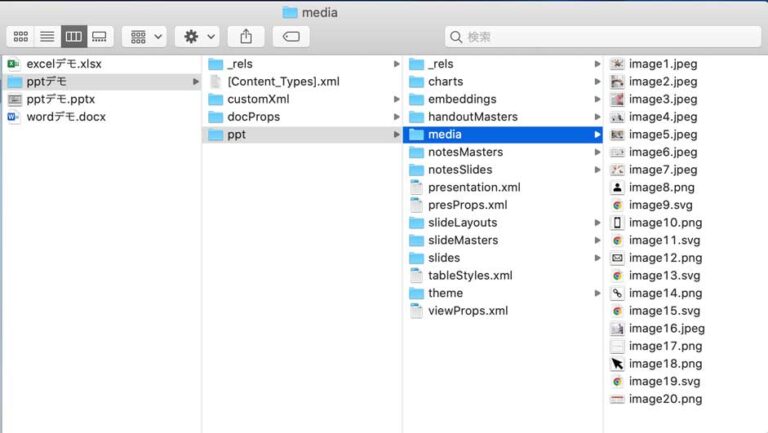
Task: Click the Share toolbar button
Action: pyautogui.click(x=246, y=37)
